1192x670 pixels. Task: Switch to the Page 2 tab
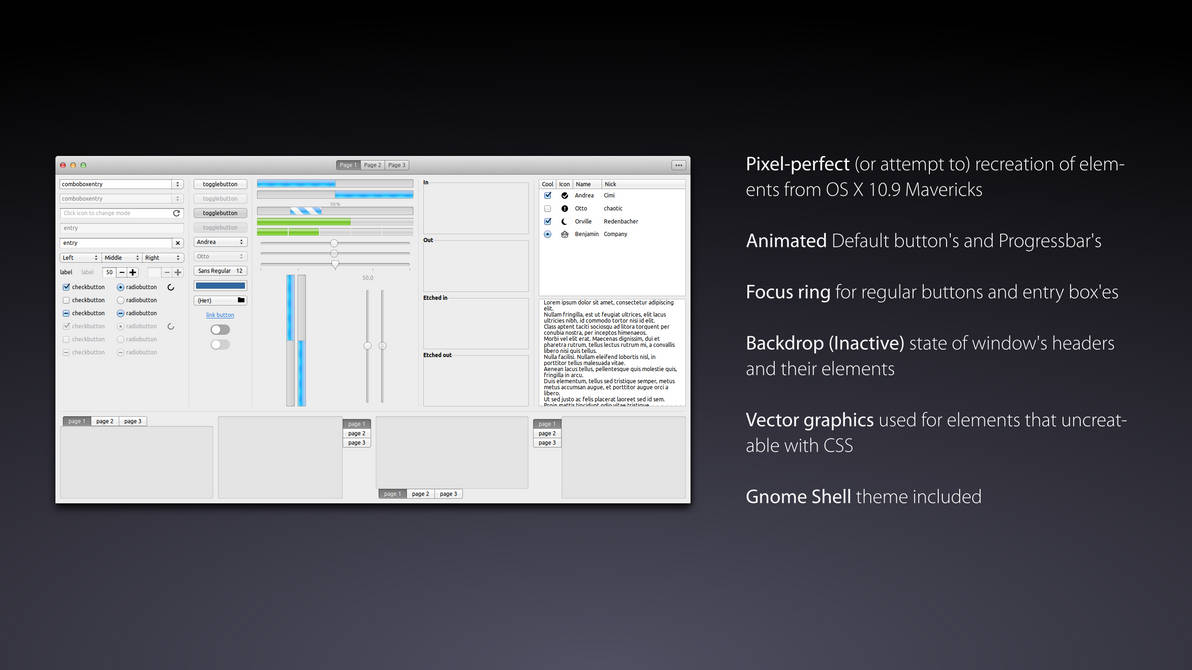tap(371, 165)
